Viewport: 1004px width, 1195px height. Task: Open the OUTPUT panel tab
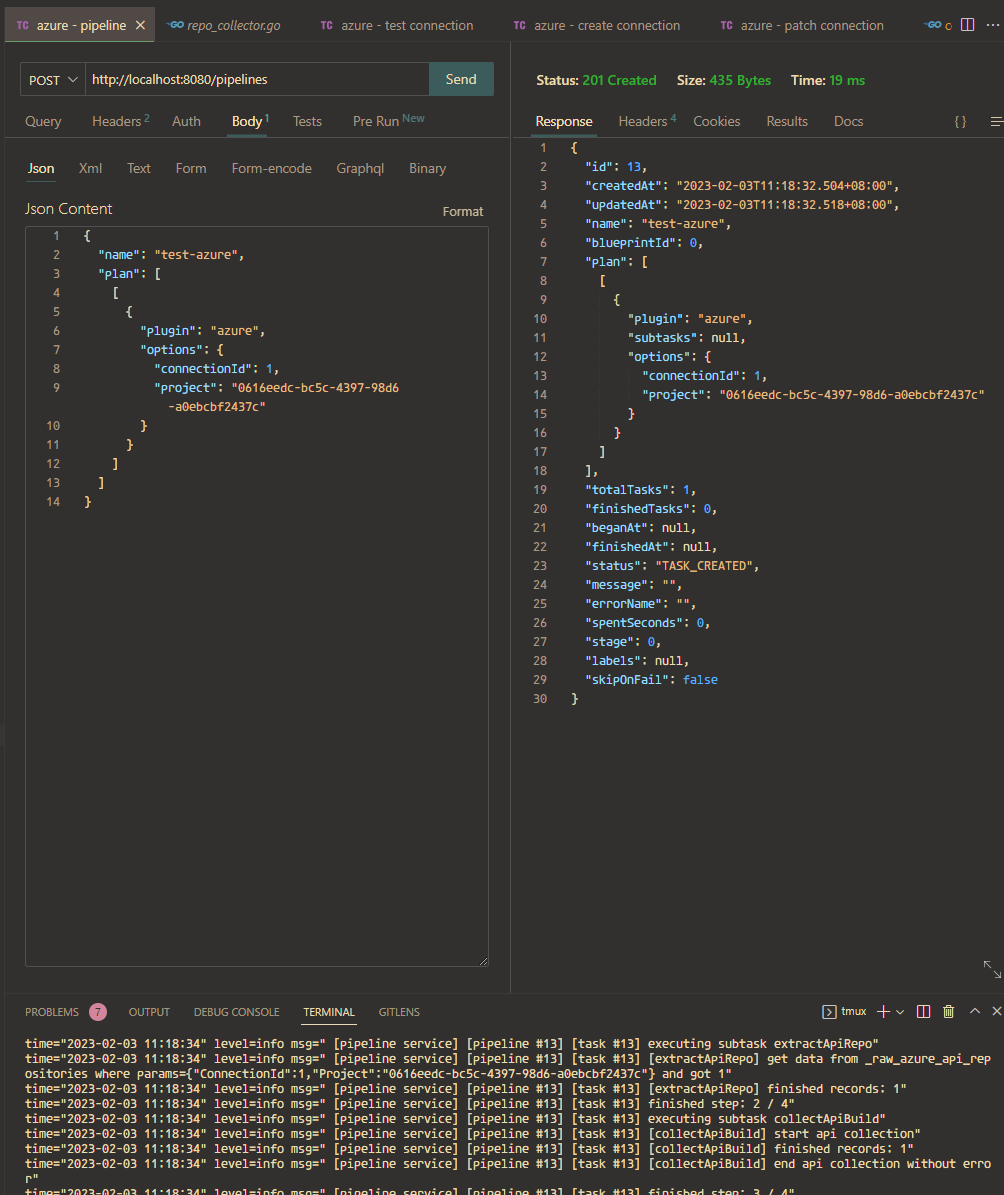point(149,1012)
